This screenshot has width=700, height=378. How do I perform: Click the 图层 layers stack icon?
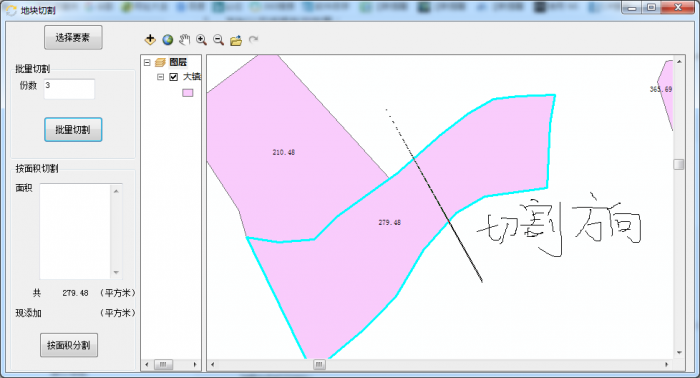160,62
